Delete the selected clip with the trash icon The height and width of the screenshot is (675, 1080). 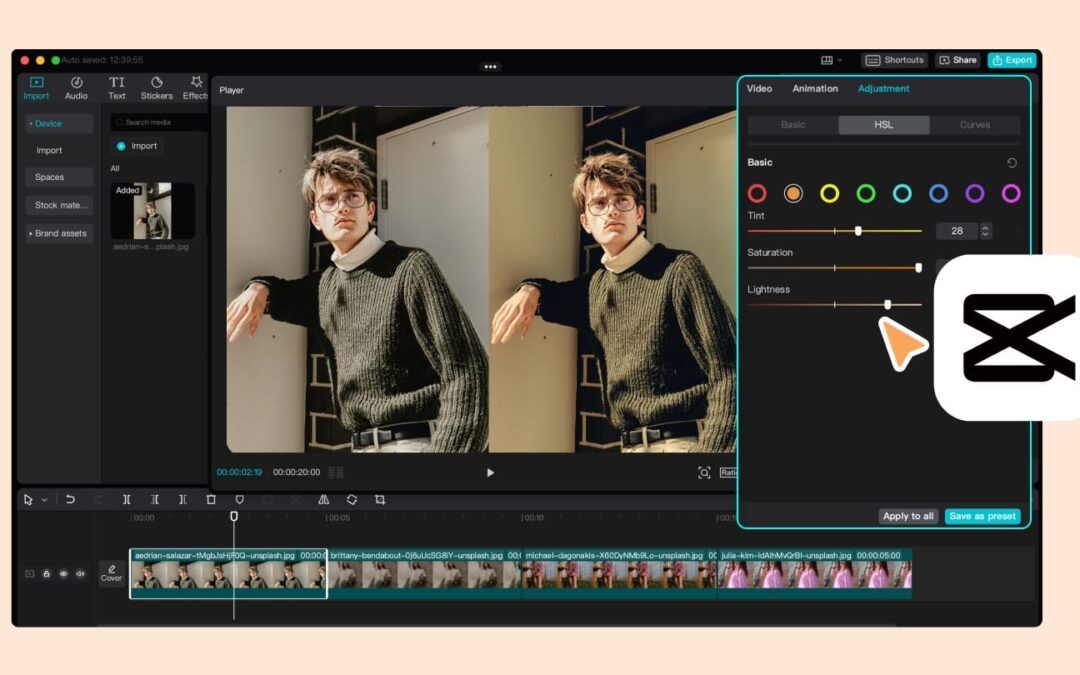pos(211,499)
